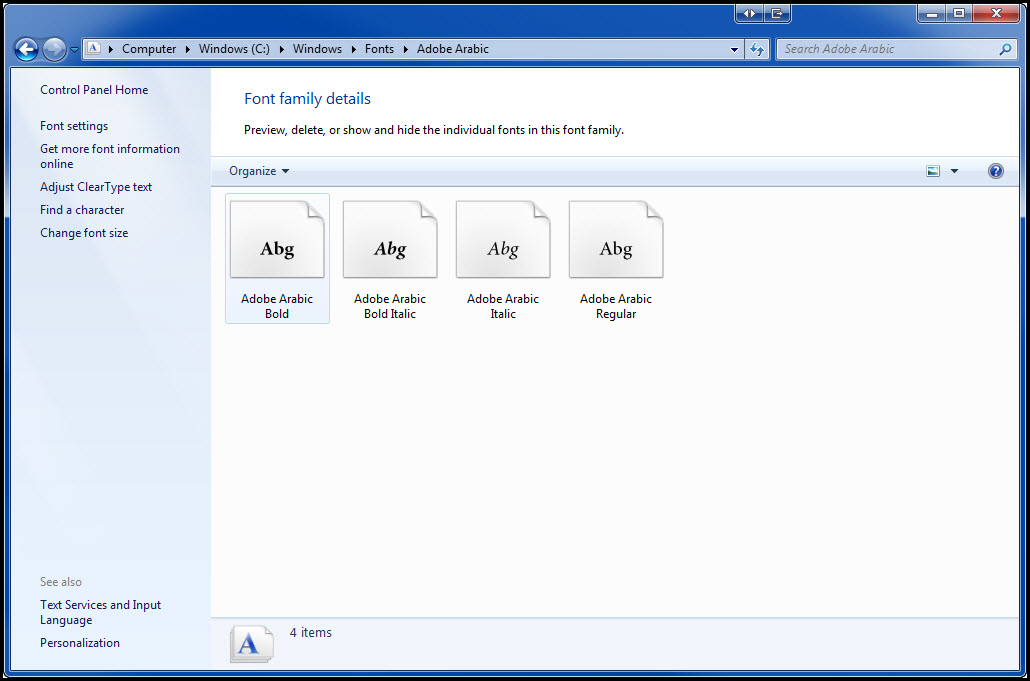Viewport: 1030px width, 681px height.
Task: Click the Back navigation arrow button
Action: click(27, 49)
